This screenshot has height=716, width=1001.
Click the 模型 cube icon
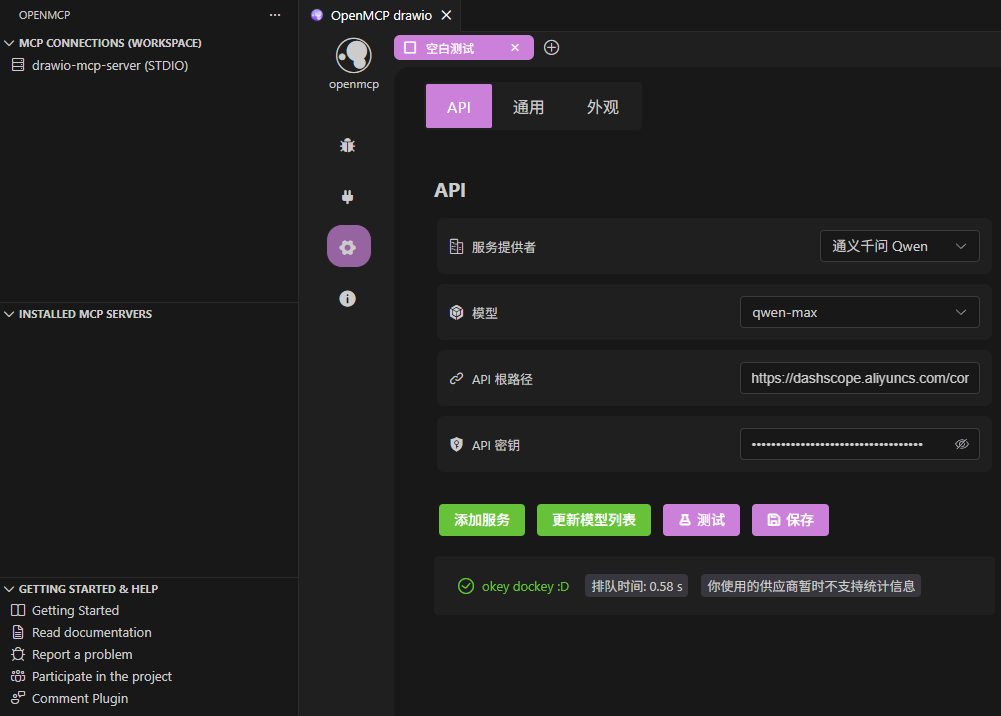pyautogui.click(x=456, y=313)
